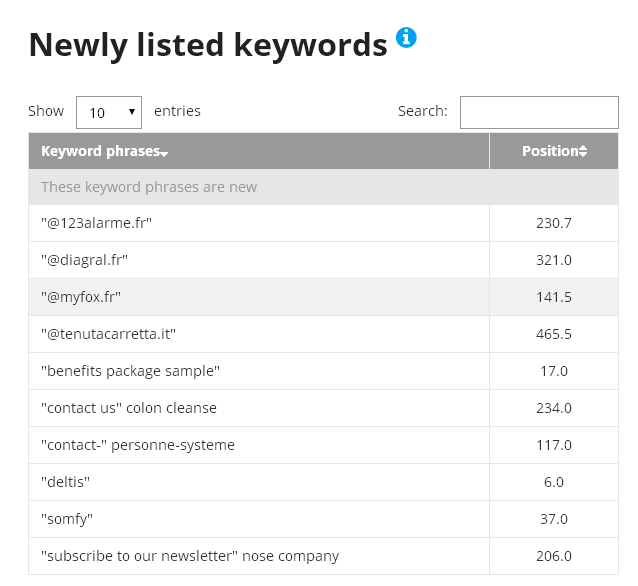Click the "These keyword phrases are new" group row
This screenshot has height=586, width=638.
(x=323, y=187)
